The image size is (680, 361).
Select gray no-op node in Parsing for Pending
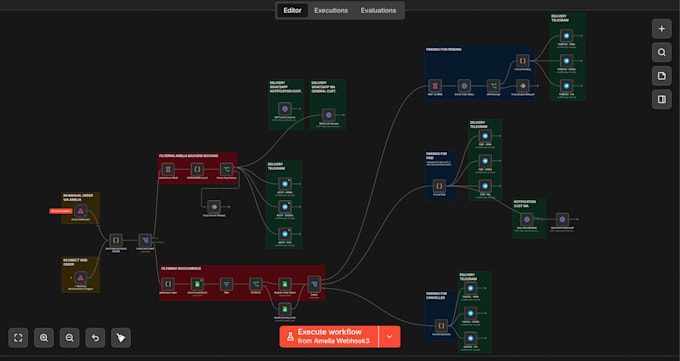tap(523, 85)
